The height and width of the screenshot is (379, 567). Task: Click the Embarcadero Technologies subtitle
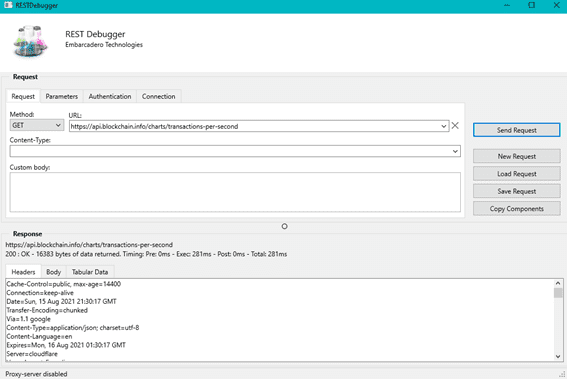[x=104, y=44]
